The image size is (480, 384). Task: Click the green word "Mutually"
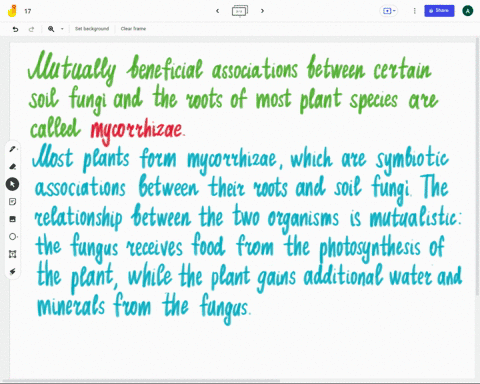click(72, 68)
